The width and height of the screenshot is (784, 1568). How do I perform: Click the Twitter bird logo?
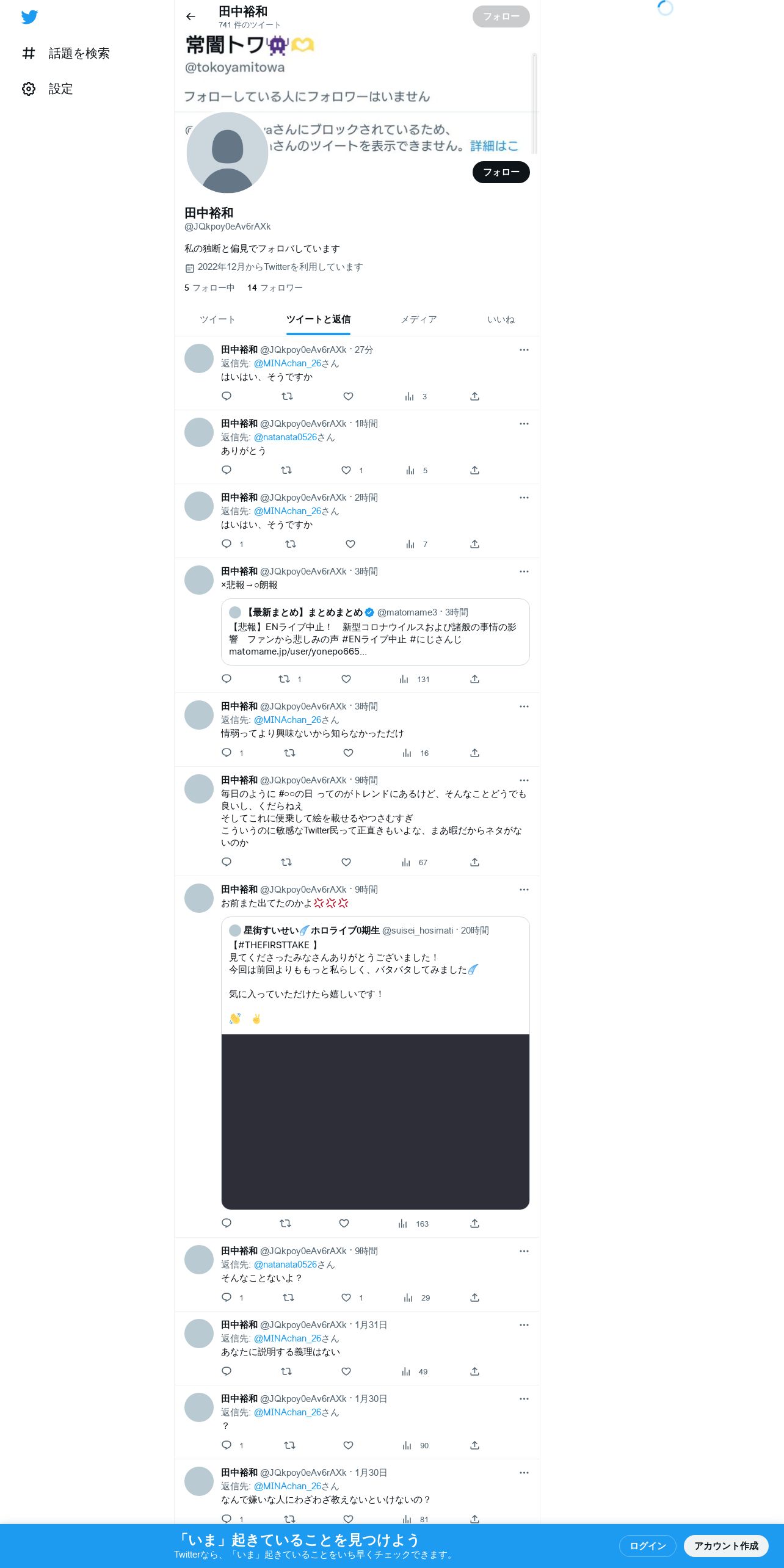coord(29,17)
